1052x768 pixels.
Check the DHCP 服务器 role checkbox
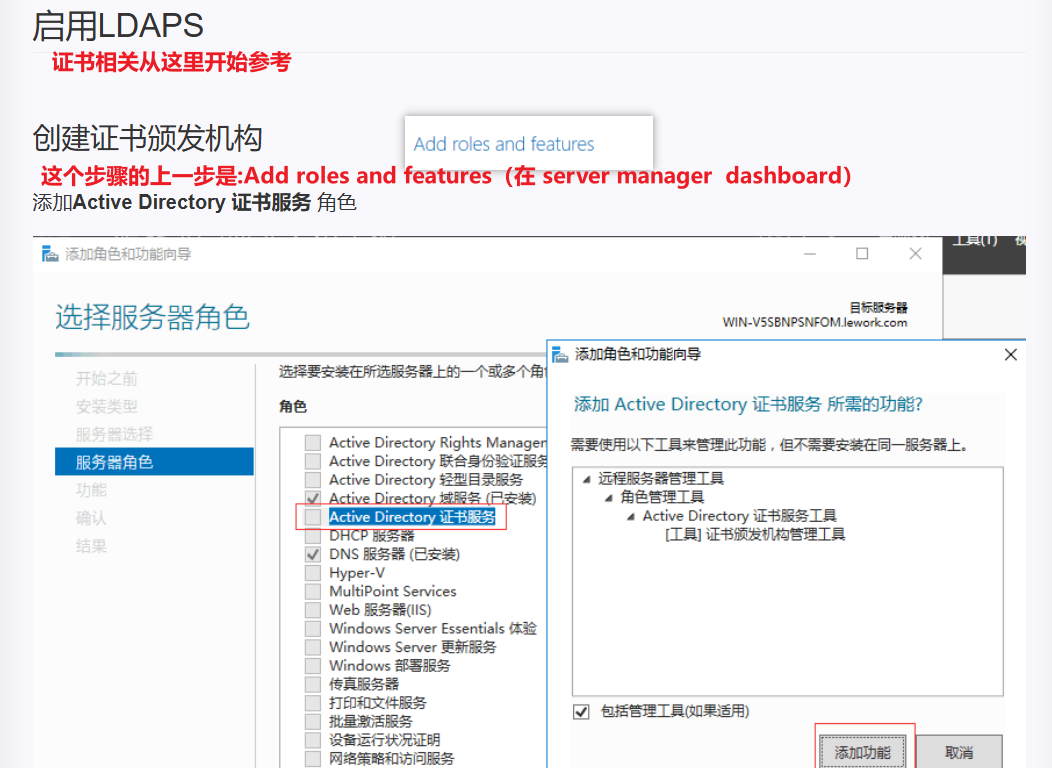313,536
